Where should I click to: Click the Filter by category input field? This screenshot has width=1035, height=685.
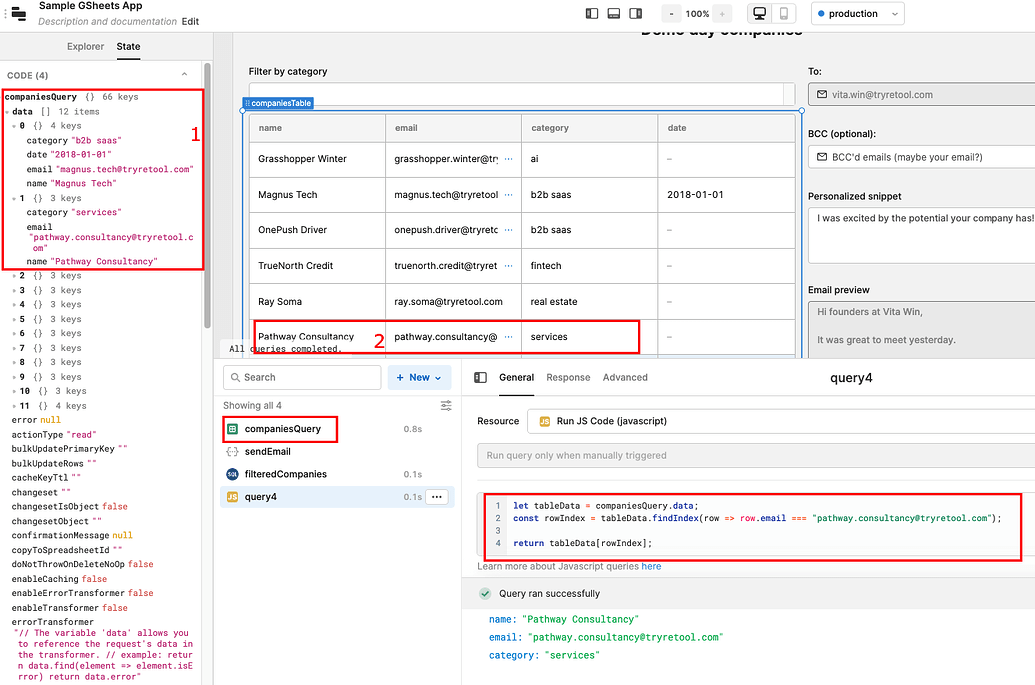coord(520,93)
